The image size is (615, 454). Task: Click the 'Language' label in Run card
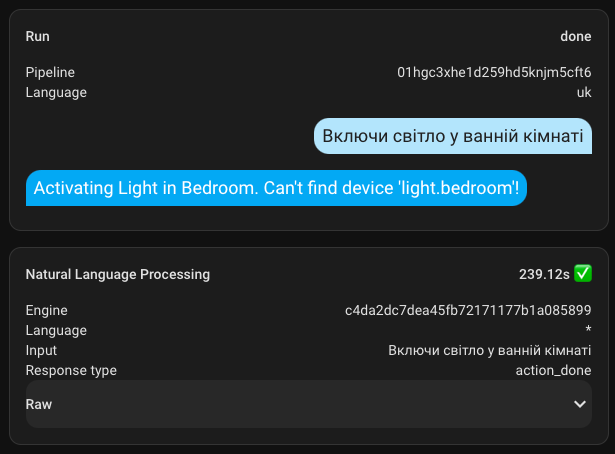[56, 93]
